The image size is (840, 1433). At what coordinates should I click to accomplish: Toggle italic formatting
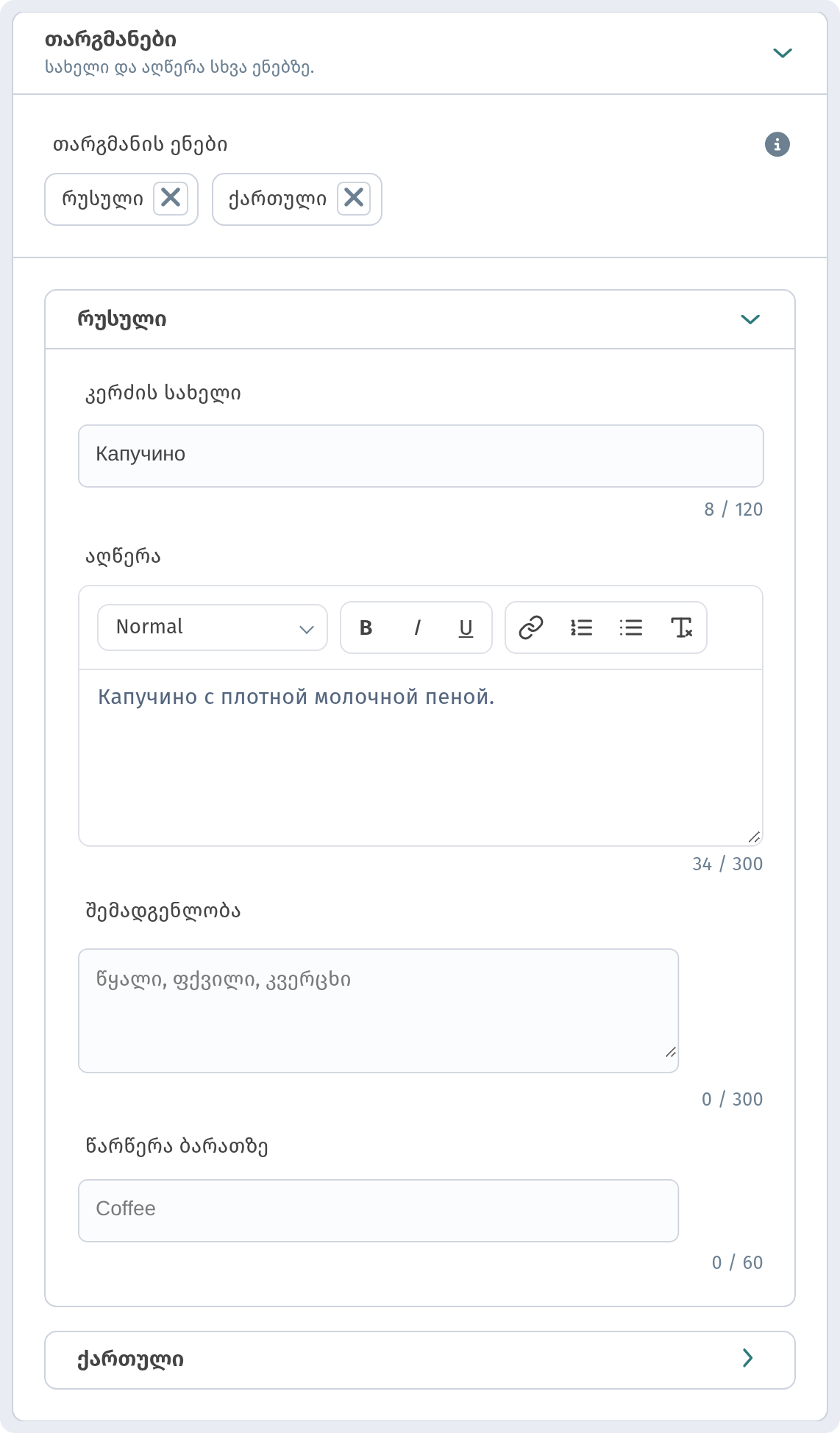[417, 627]
